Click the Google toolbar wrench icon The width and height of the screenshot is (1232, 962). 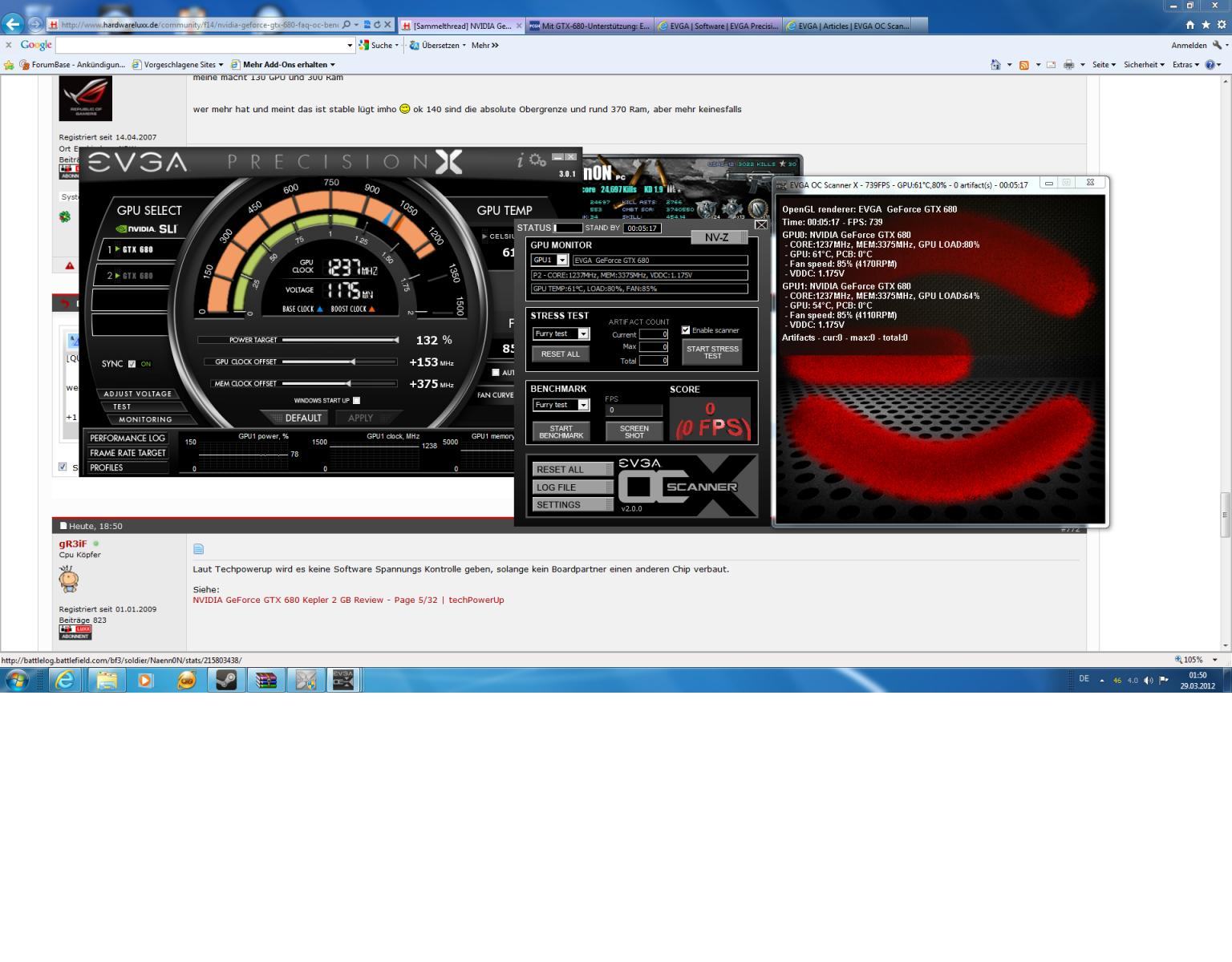point(1217,45)
